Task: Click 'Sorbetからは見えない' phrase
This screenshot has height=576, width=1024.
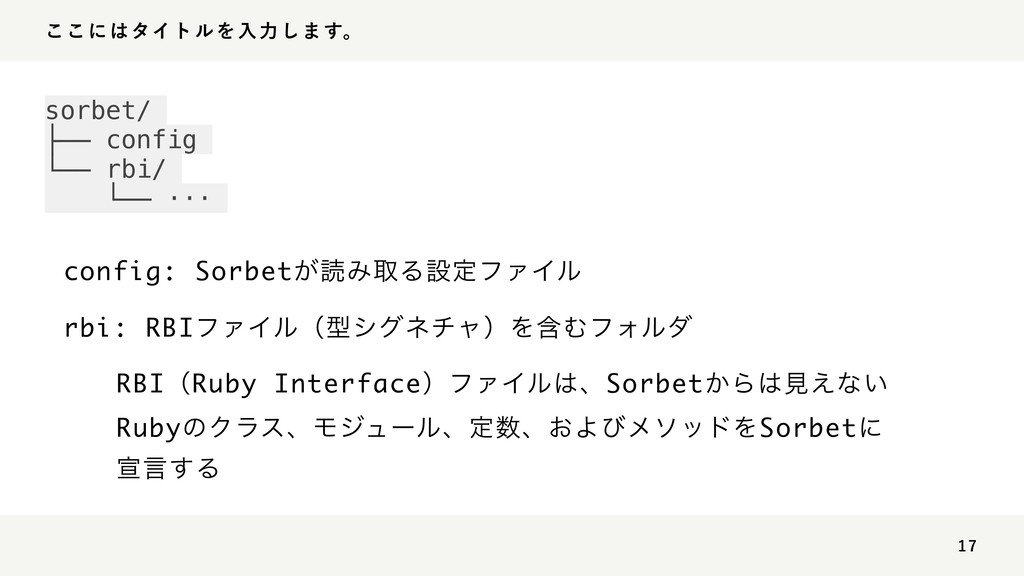Action: 747,383
